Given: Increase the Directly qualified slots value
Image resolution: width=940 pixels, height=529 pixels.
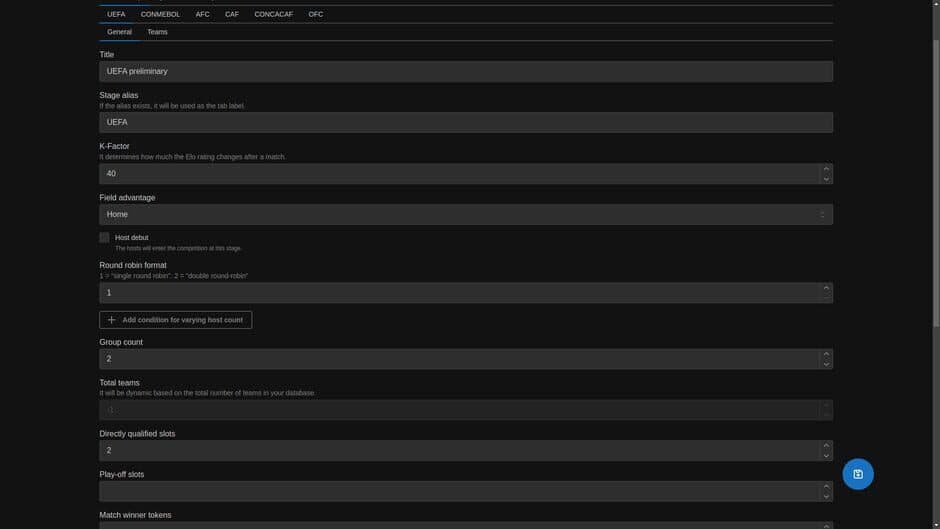Looking at the screenshot, I should (826, 446).
